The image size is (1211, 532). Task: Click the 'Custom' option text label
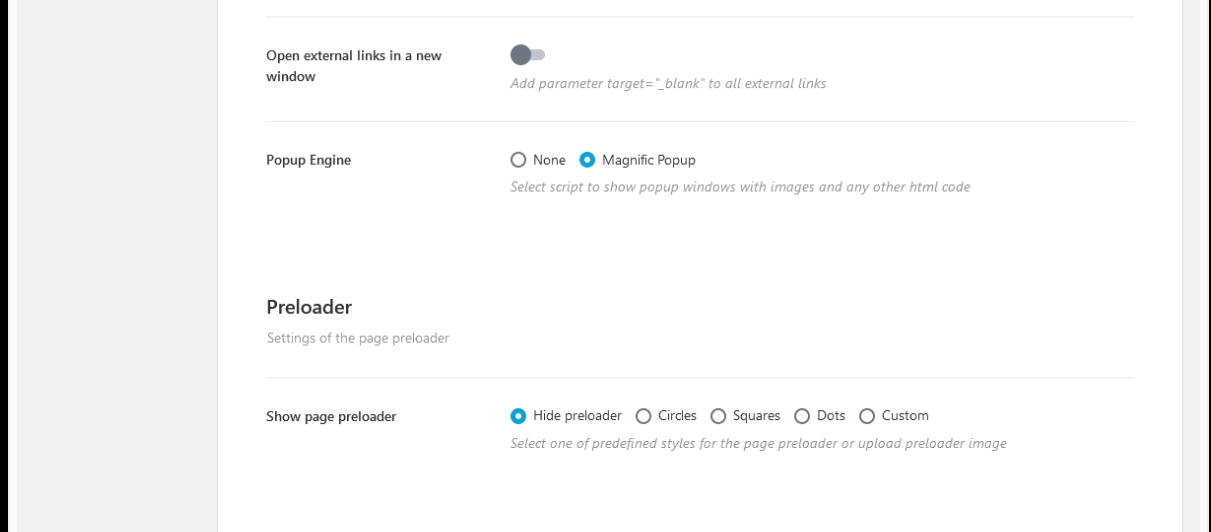(905, 416)
